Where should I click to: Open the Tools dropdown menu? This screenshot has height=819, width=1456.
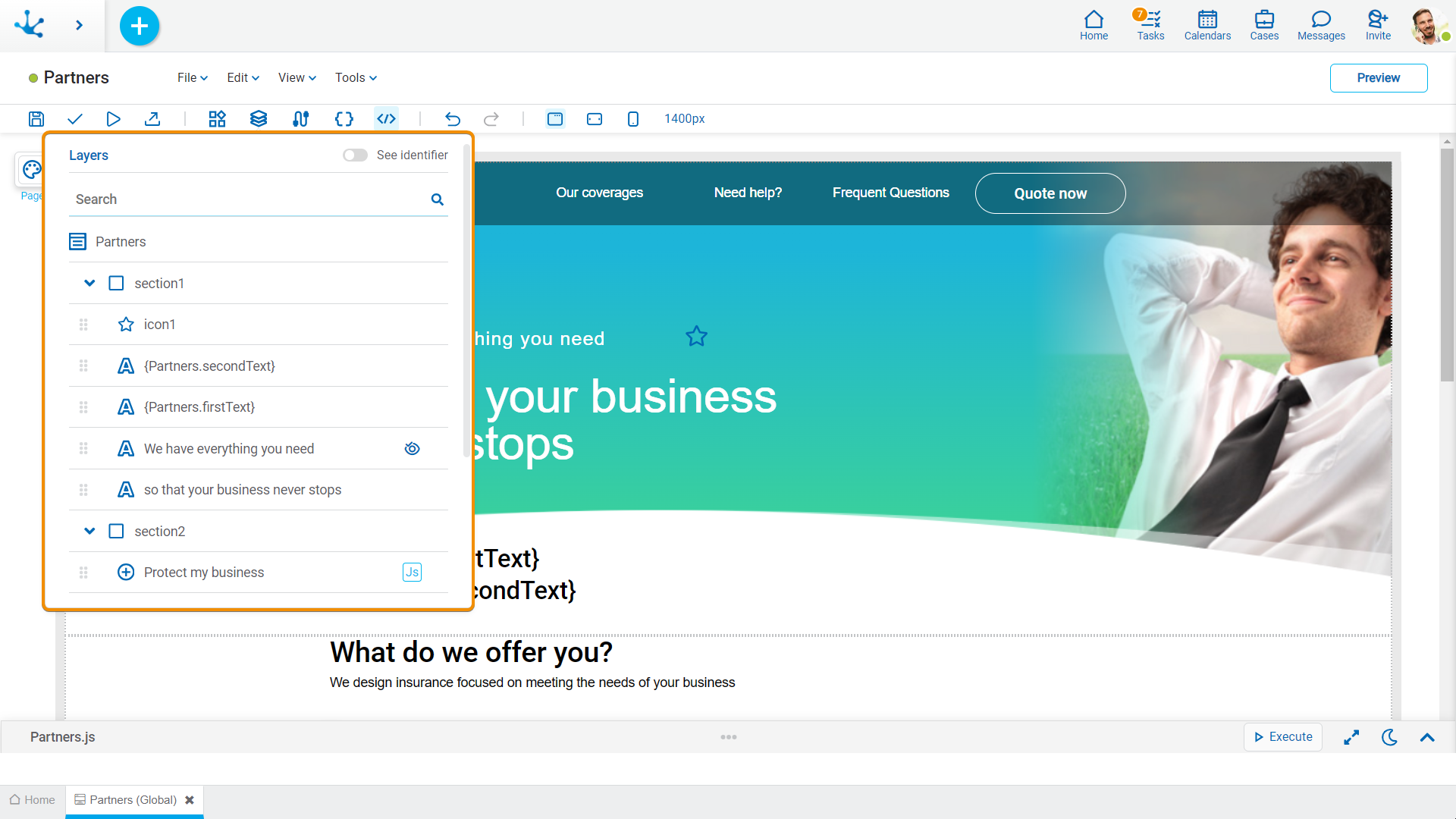pyautogui.click(x=356, y=78)
